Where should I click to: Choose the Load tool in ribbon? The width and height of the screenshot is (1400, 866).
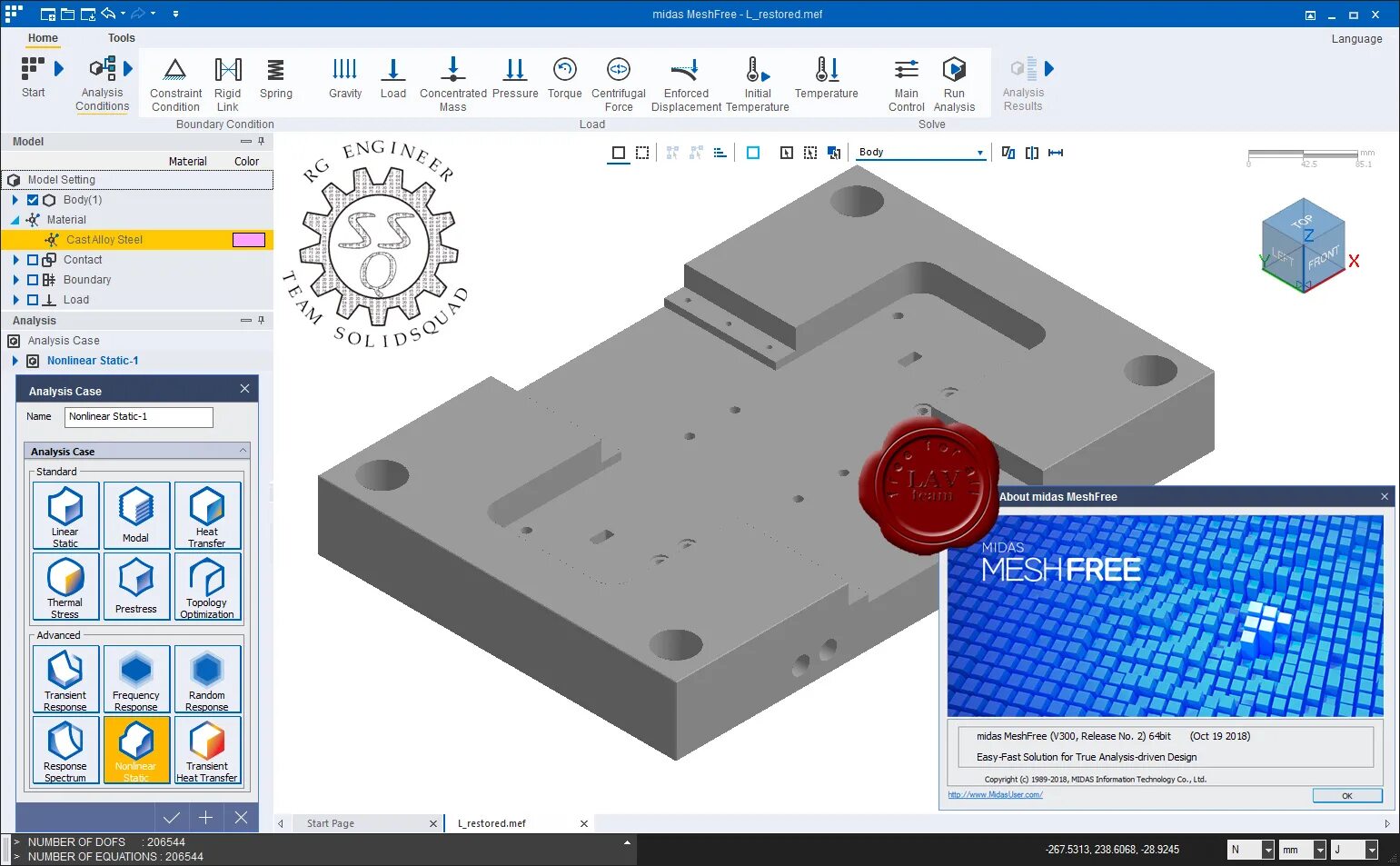click(392, 78)
